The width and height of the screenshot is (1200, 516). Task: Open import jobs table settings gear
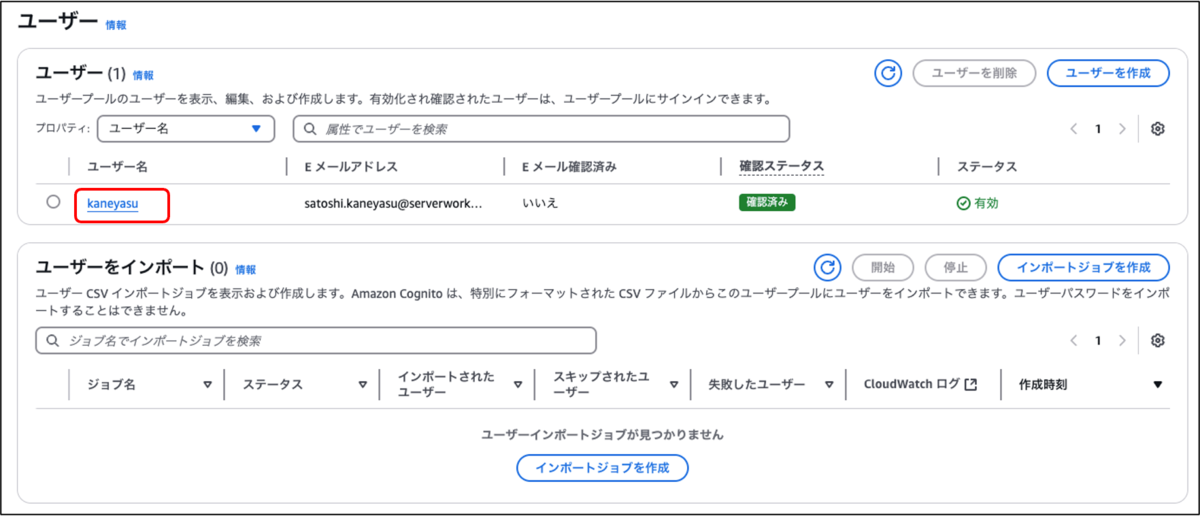coord(1158,341)
